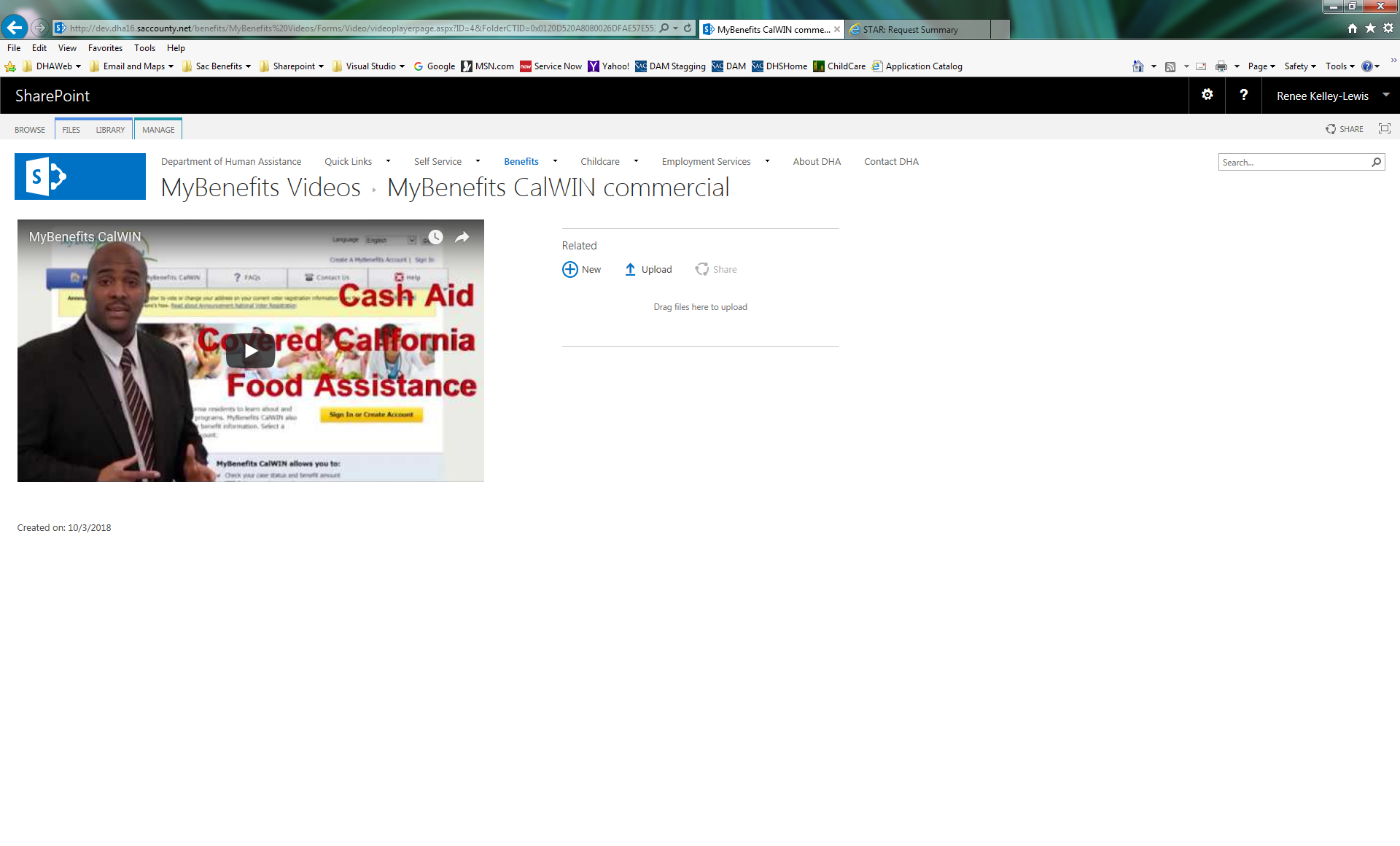Screen dimensions: 1400x846
Task: Click SHARE in the ribbon row
Action: coord(1345,129)
